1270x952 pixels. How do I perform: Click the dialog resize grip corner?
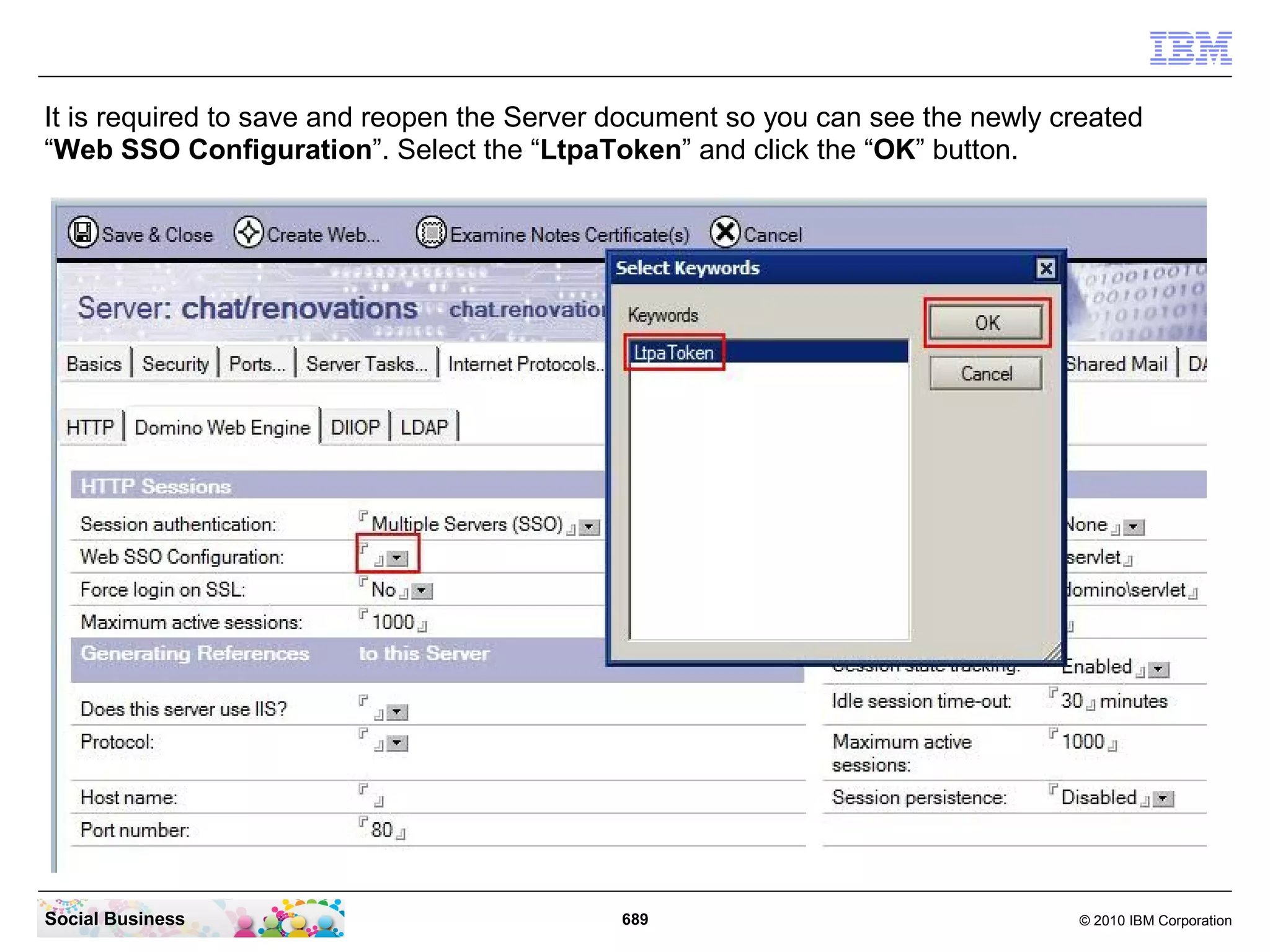(x=1052, y=652)
